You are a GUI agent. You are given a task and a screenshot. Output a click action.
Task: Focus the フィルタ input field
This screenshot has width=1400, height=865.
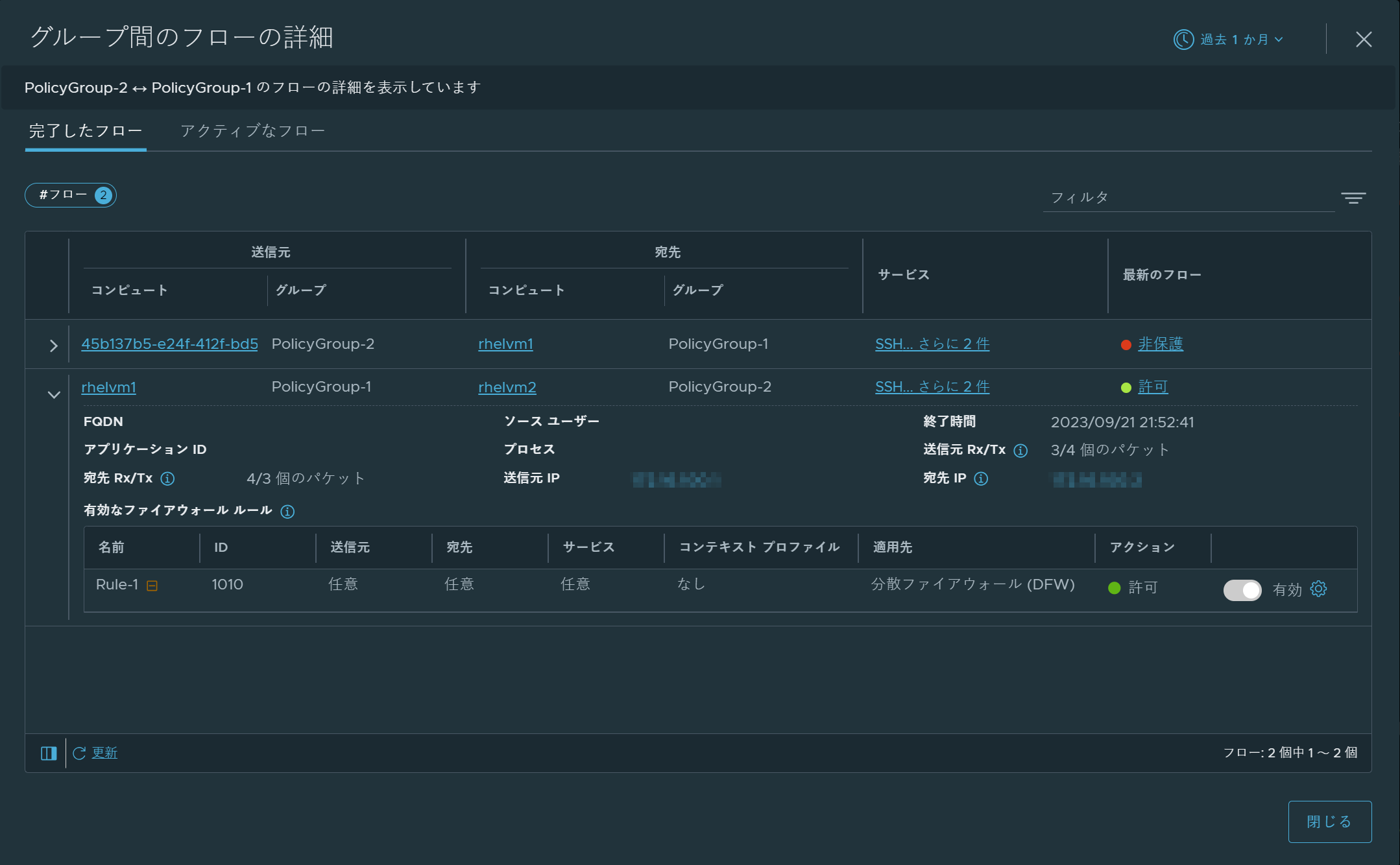[x=1189, y=198]
